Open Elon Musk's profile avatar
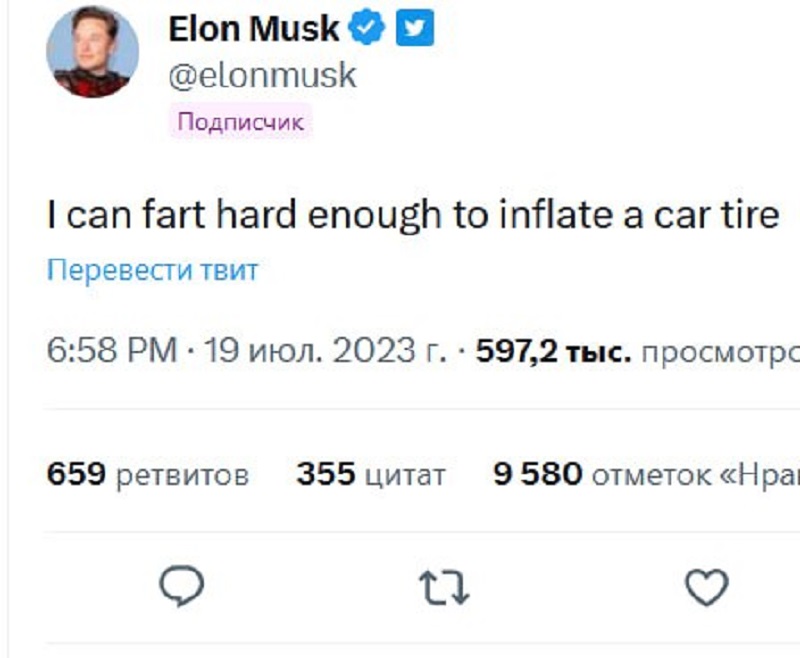The height and width of the screenshot is (658, 800). pos(93,50)
